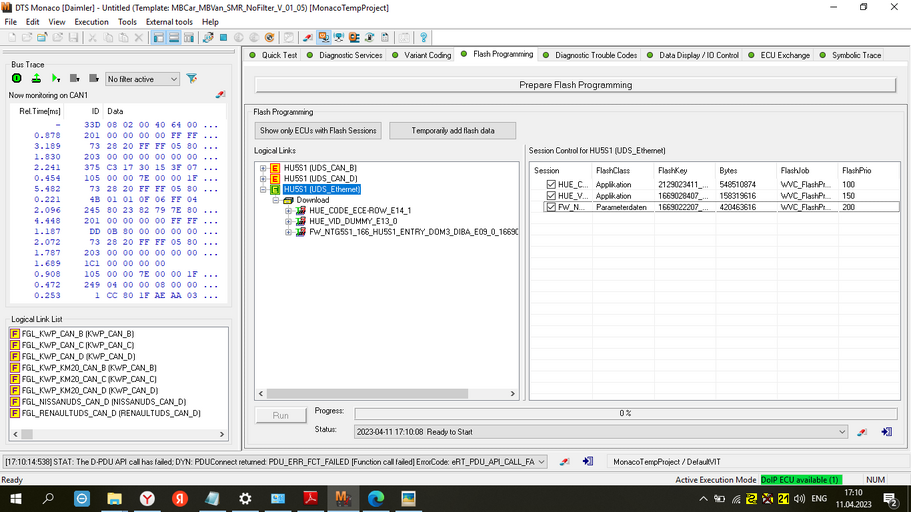Switch to ECU Exchange tab
This screenshot has height=512, width=911.
coord(779,55)
